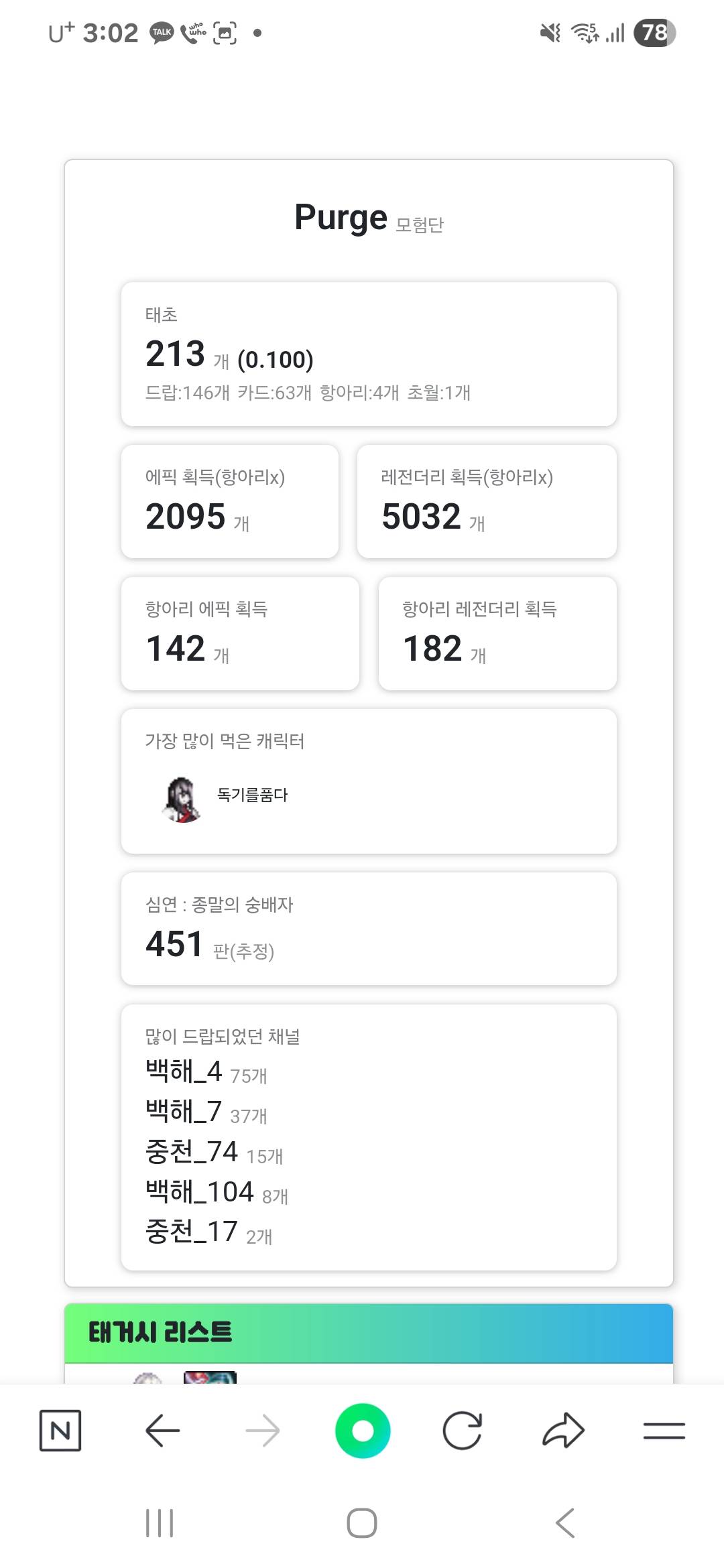Tap the battery 78 indicator
724x1568 pixels.
pyautogui.click(x=654, y=33)
